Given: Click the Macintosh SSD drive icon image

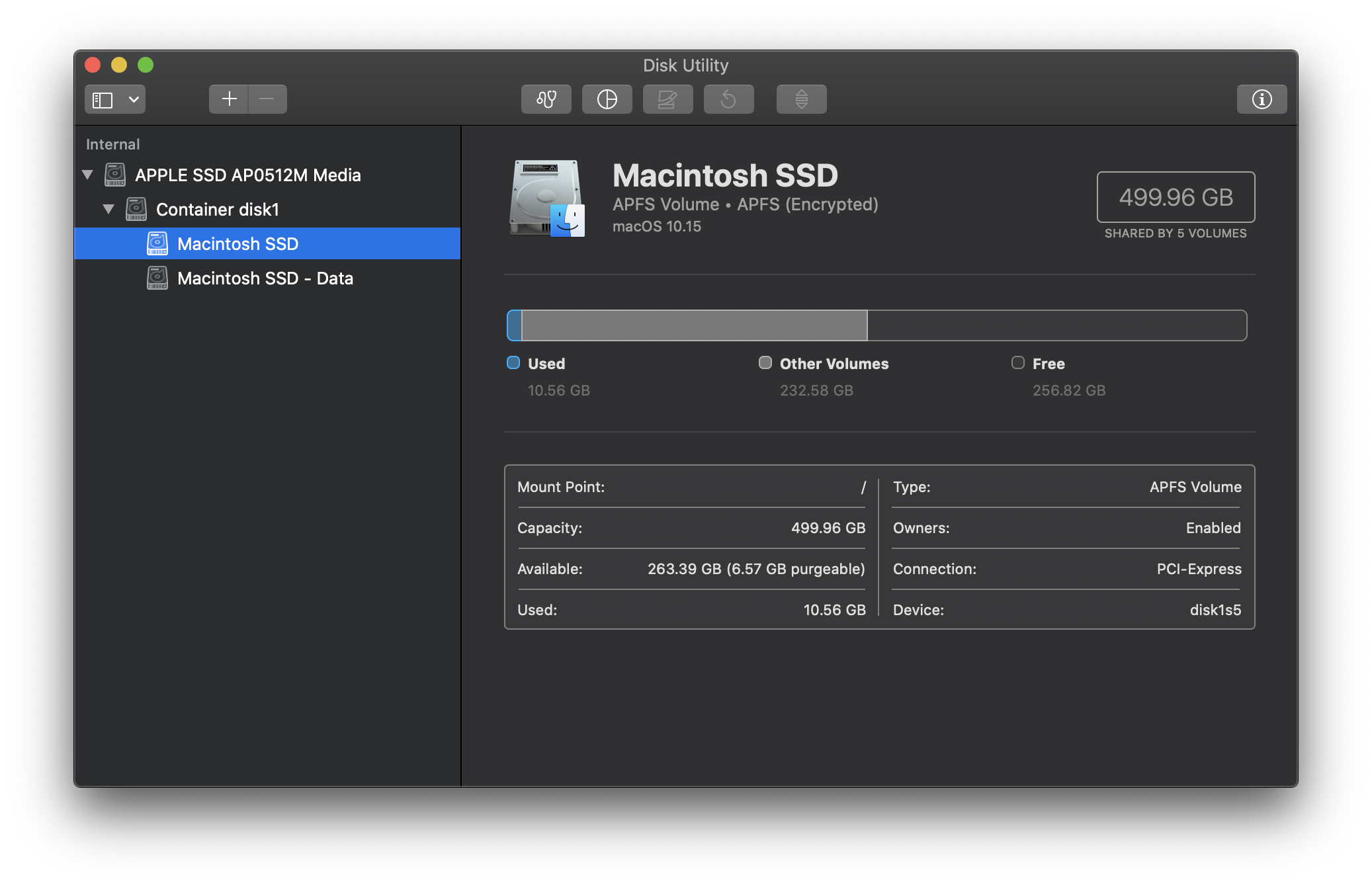Looking at the screenshot, I should (x=547, y=198).
